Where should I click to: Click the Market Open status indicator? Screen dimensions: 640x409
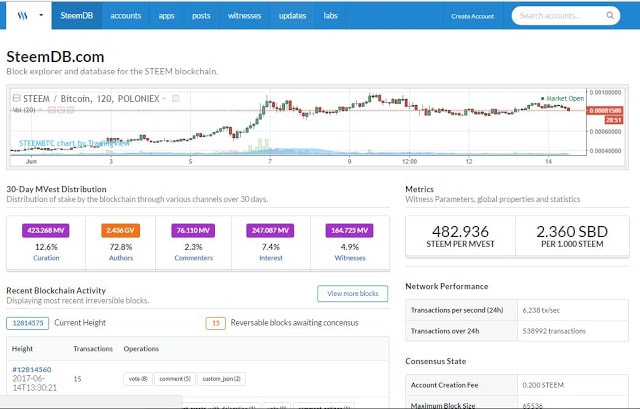(x=562, y=98)
